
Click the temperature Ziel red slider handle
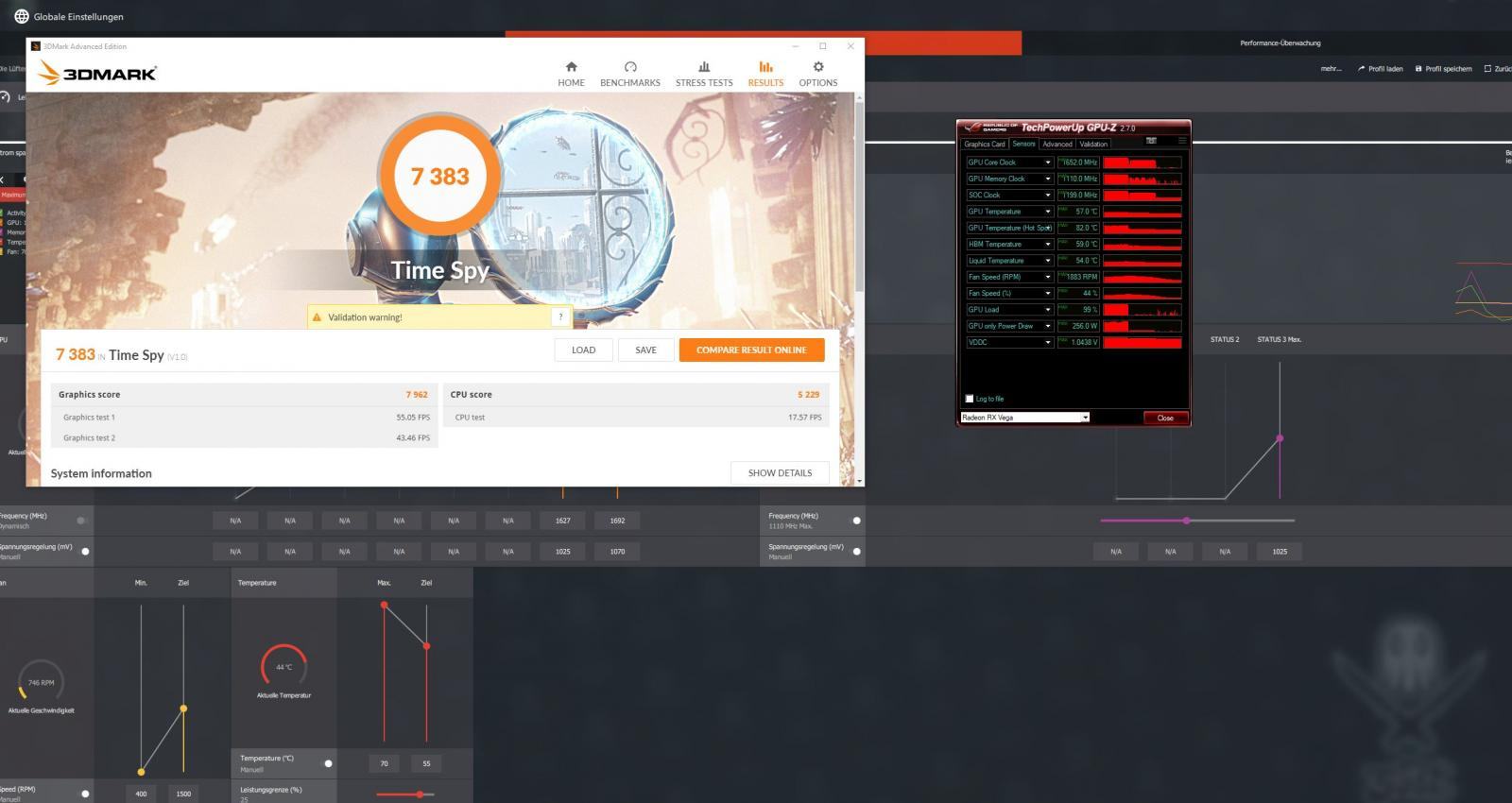pyautogui.click(x=426, y=646)
